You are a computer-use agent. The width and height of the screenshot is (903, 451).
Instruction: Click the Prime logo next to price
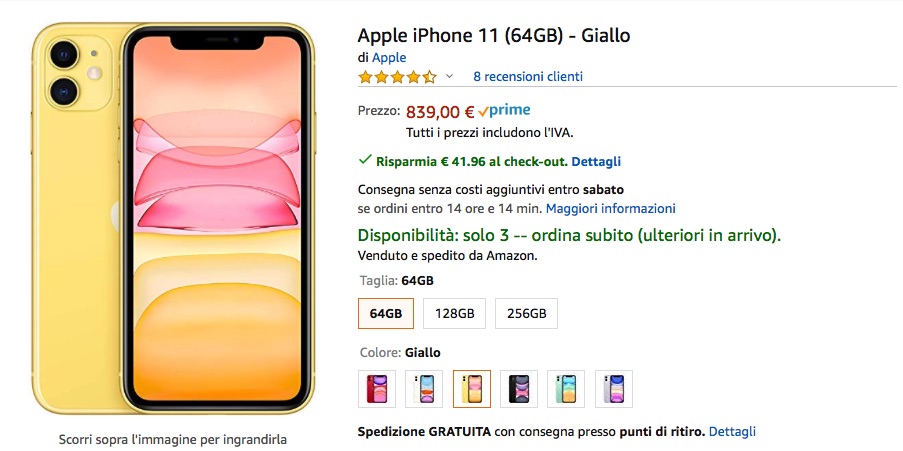(505, 111)
